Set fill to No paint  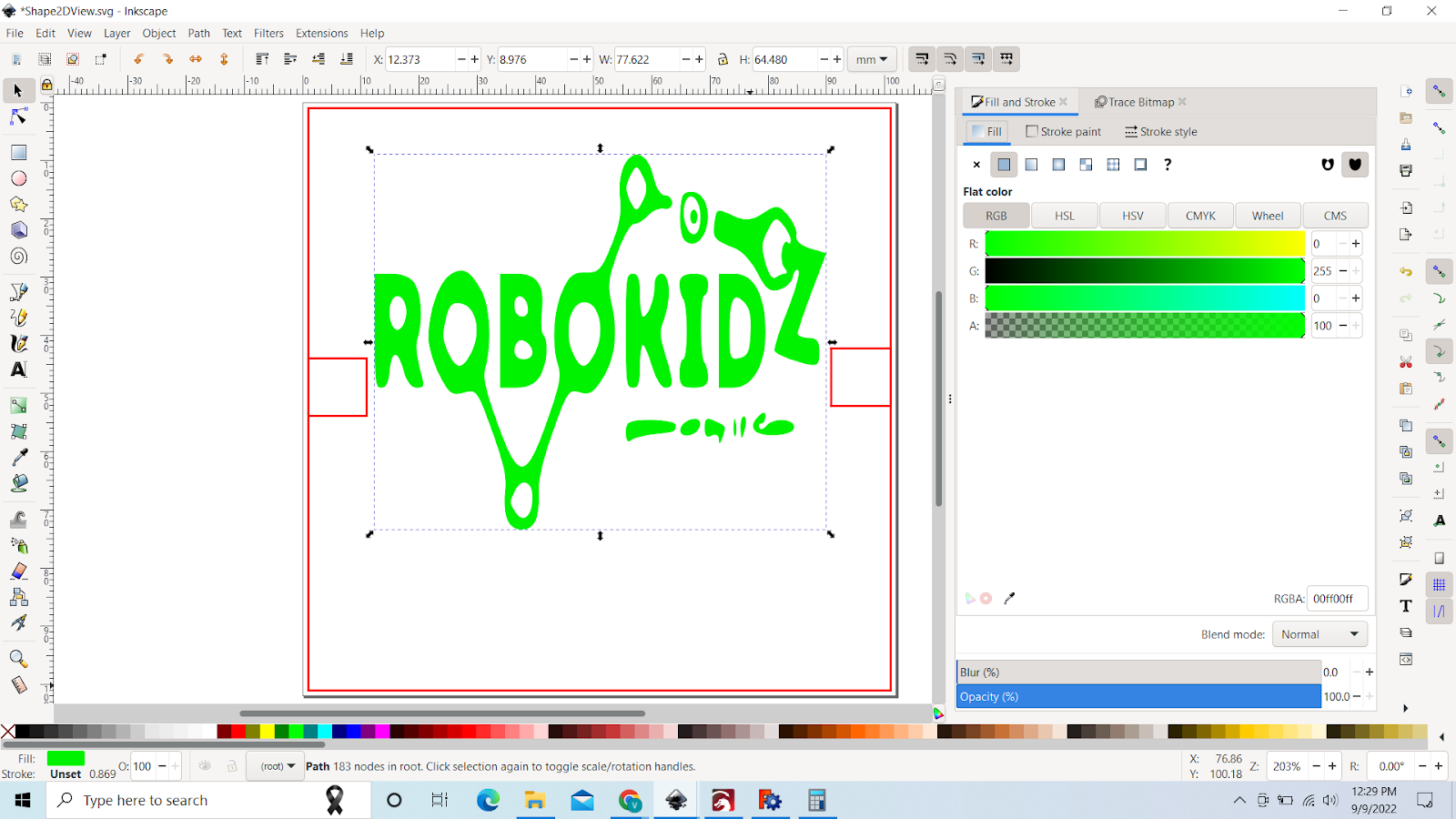(x=976, y=165)
